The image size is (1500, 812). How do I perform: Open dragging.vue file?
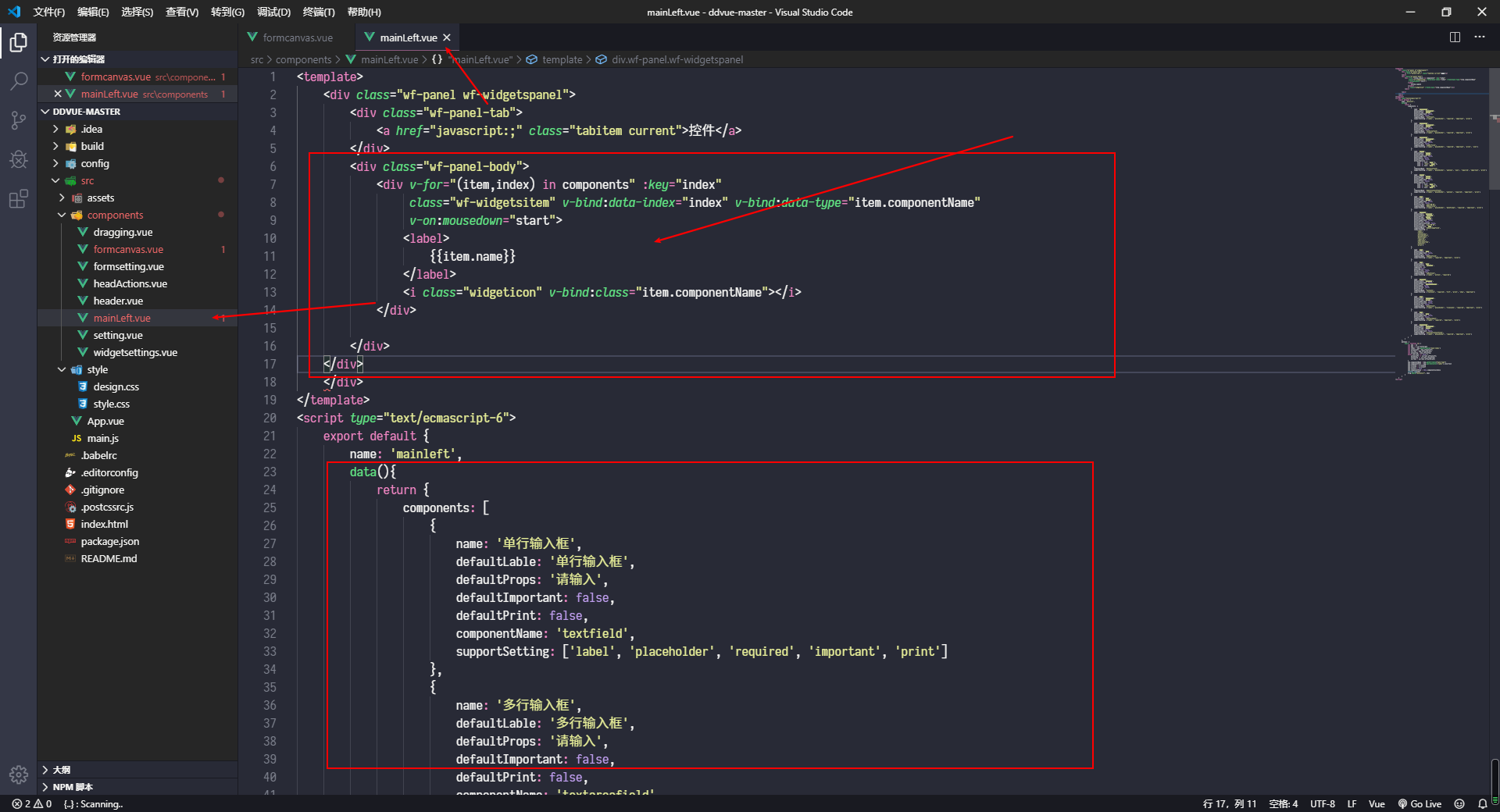(x=137, y=232)
